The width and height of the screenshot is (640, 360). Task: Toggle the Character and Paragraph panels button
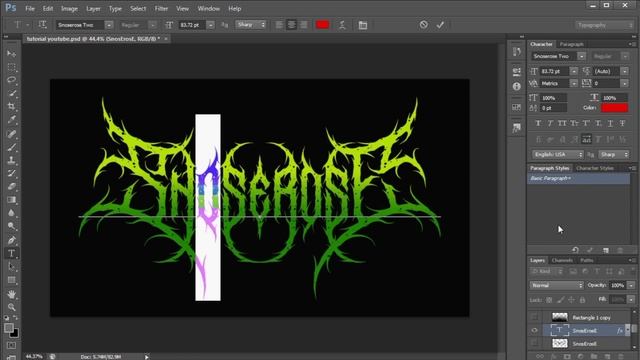[363, 25]
